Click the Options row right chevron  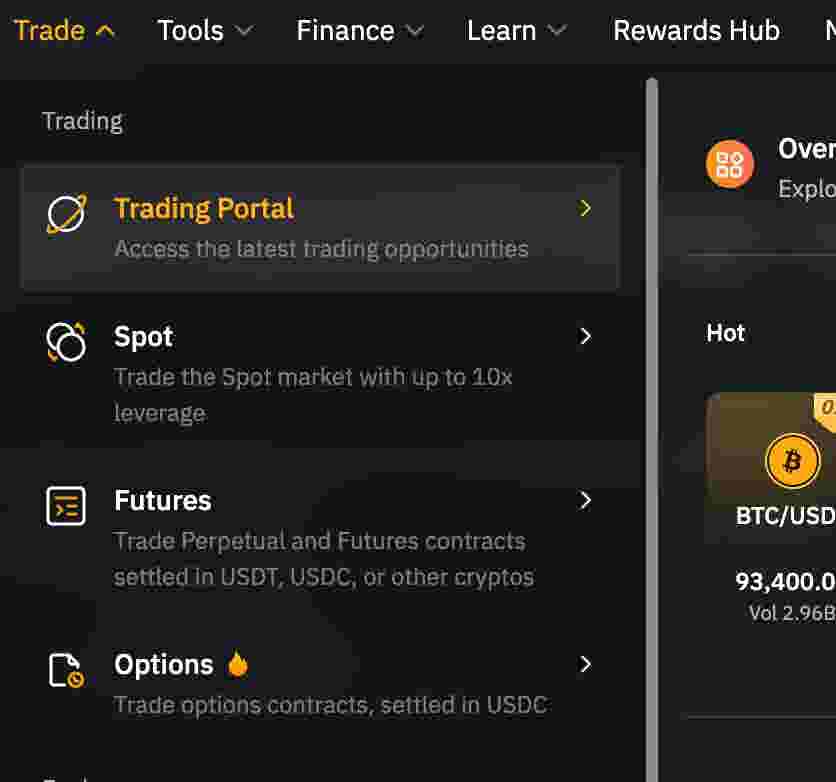586,664
